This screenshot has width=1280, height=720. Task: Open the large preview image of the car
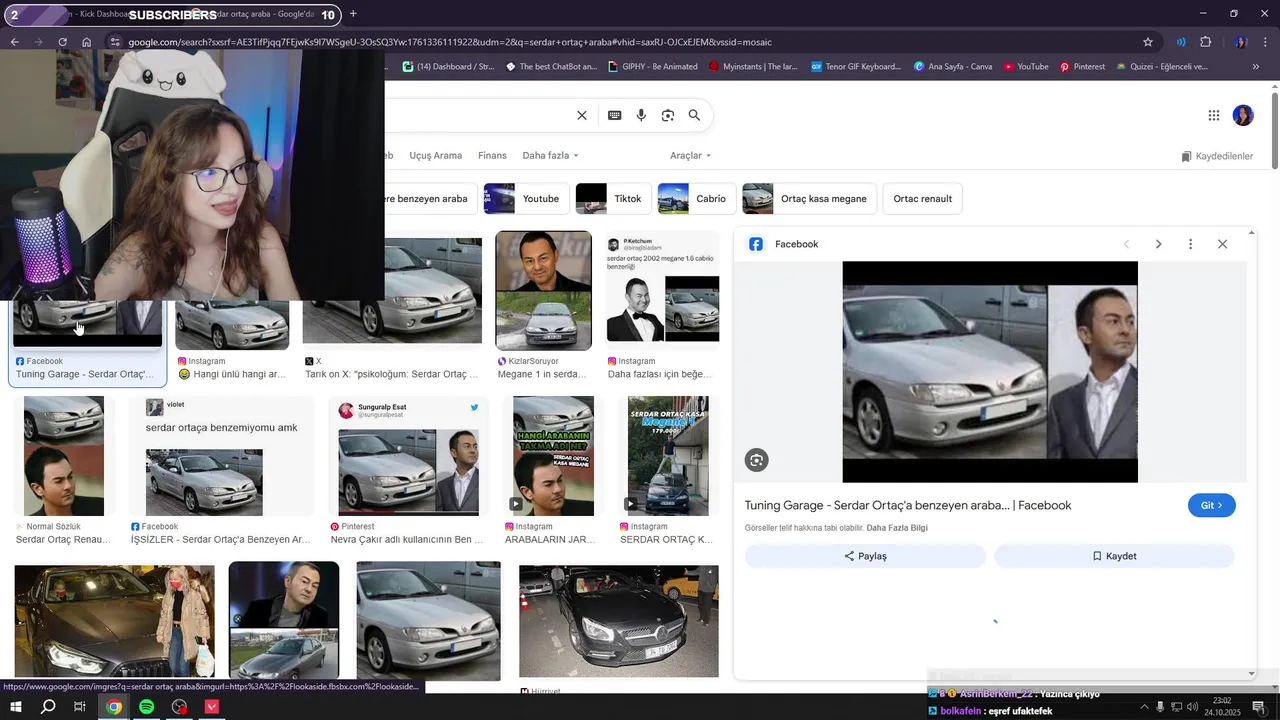[x=990, y=372]
